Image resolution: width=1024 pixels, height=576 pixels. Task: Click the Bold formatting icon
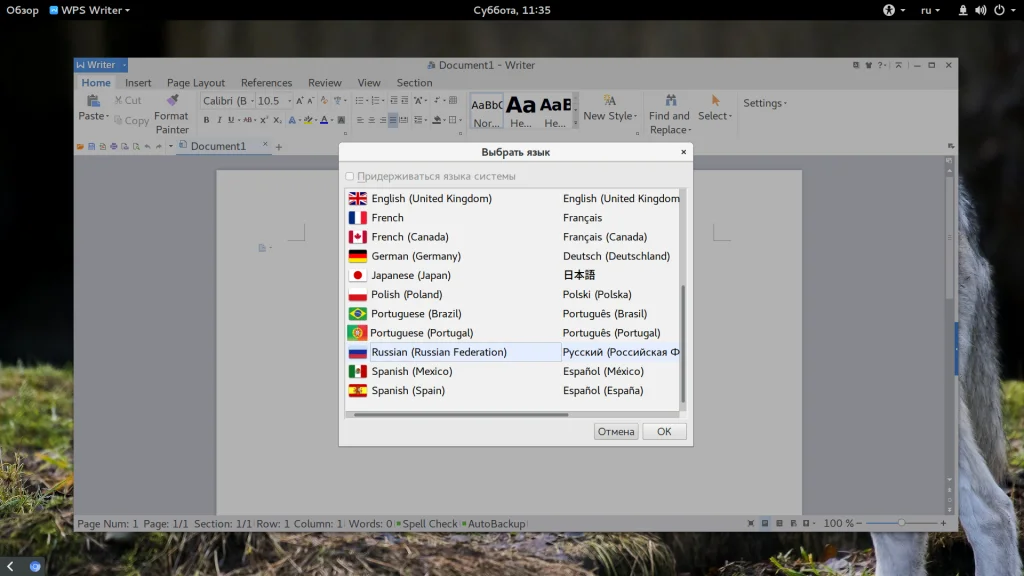206,120
